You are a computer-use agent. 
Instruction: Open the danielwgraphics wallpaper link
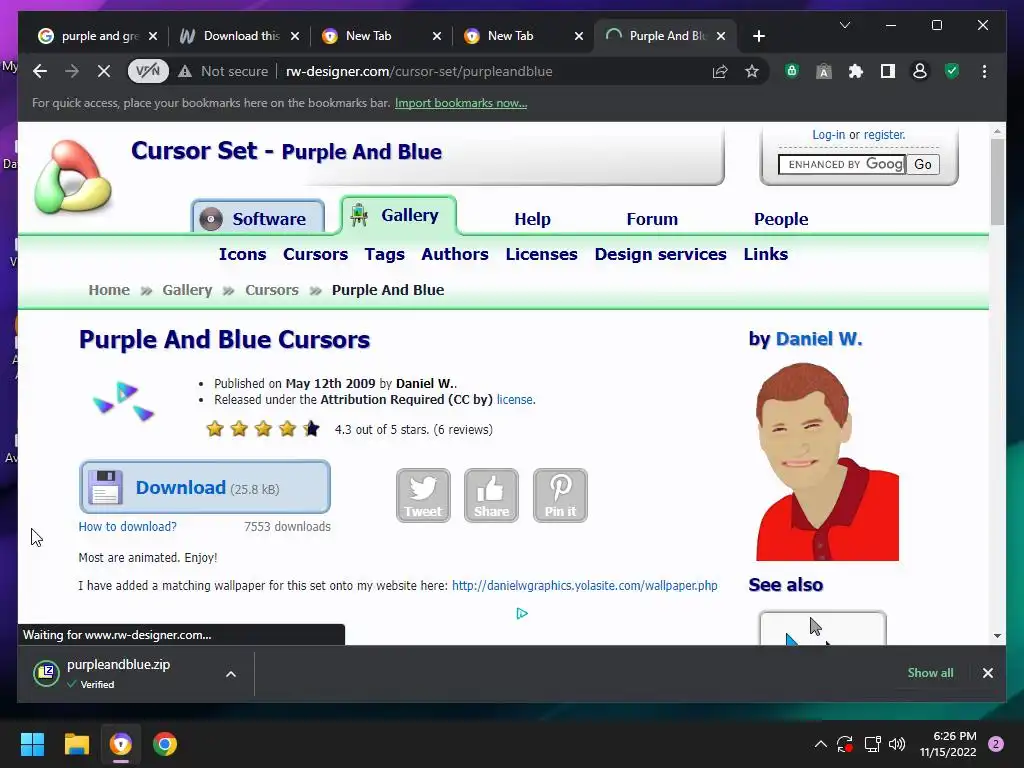[584, 586]
